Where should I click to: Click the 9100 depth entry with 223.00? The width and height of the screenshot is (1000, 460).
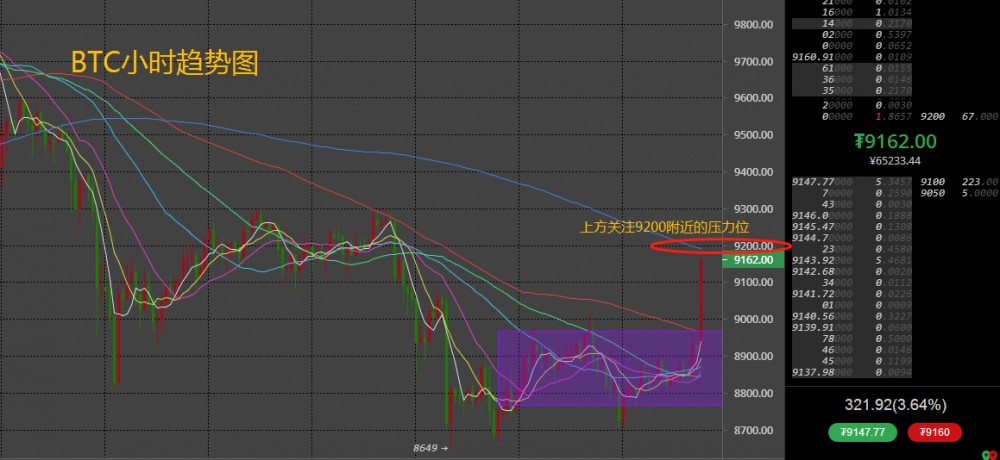tap(957, 181)
